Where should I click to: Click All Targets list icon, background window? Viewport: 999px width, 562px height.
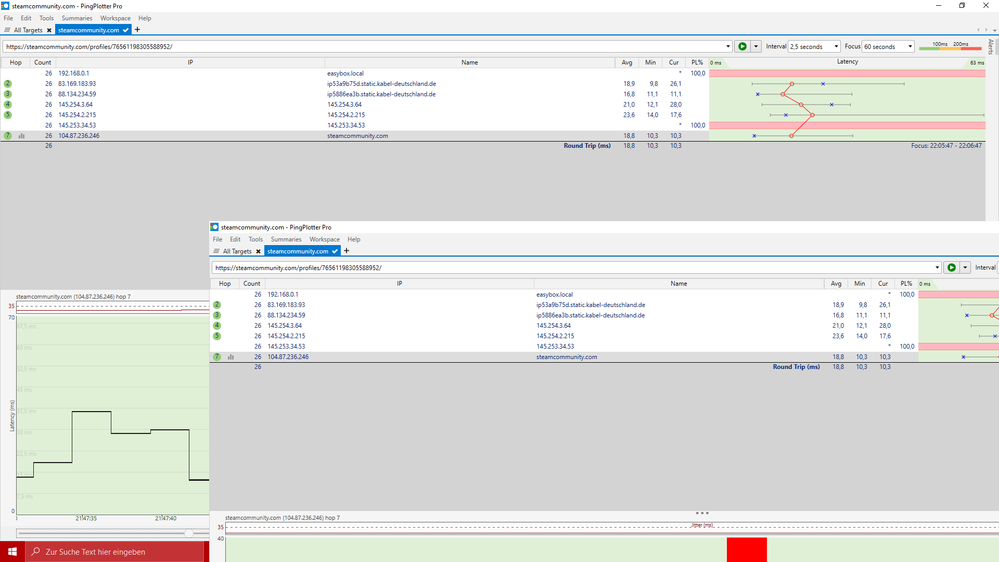(x=7, y=30)
